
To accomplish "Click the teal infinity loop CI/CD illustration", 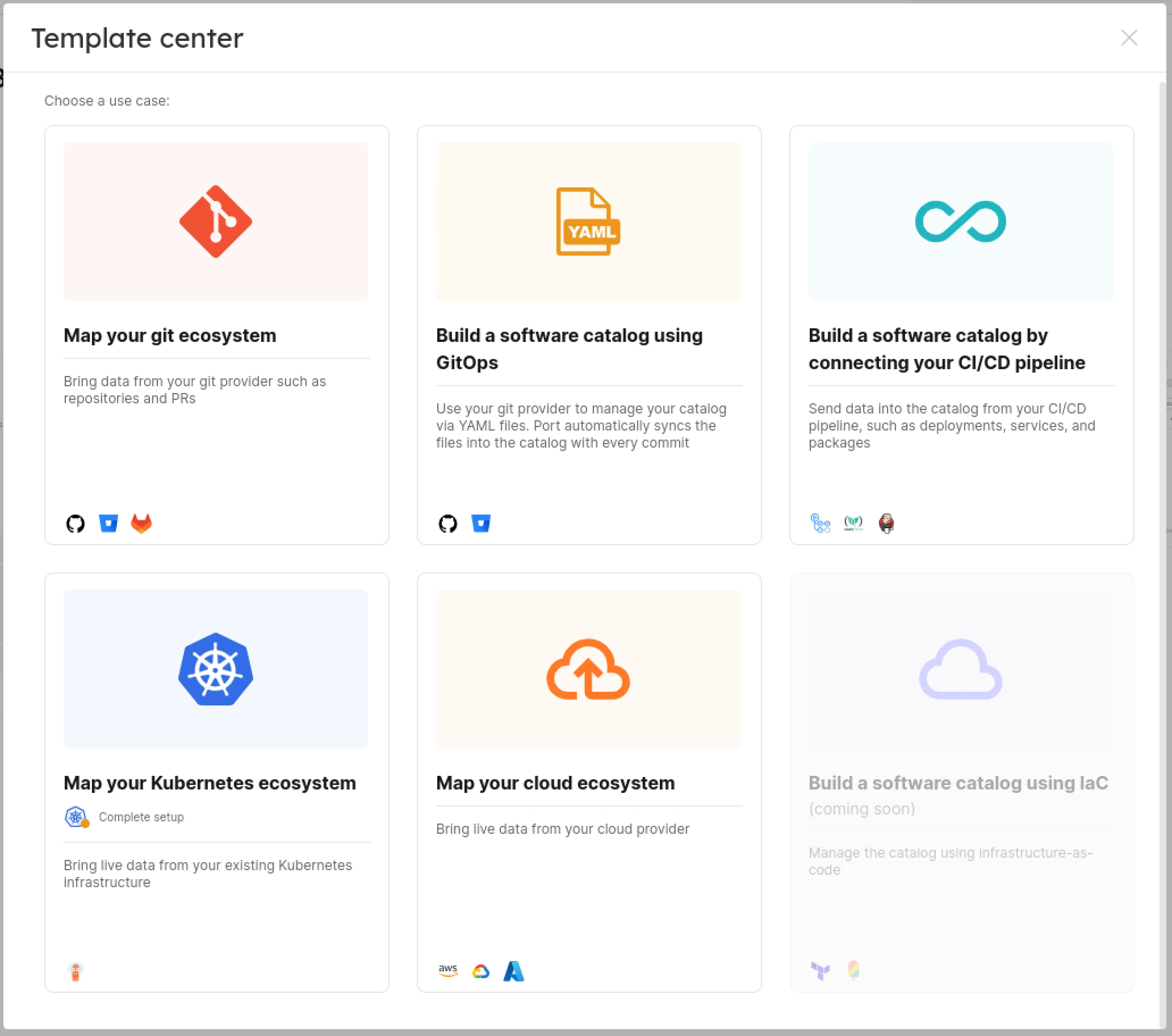I will 960,222.
